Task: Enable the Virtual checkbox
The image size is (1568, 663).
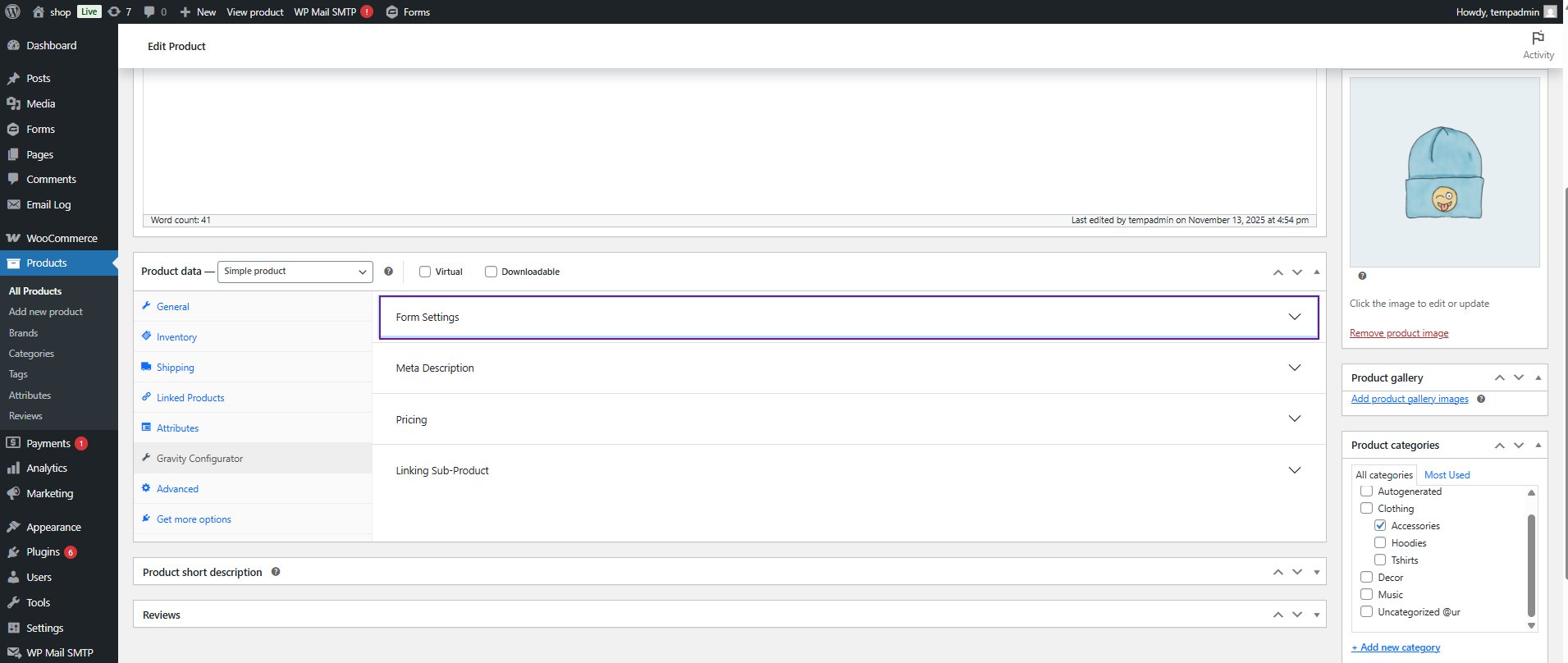Action: pyautogui.click(x=425, y=272)
